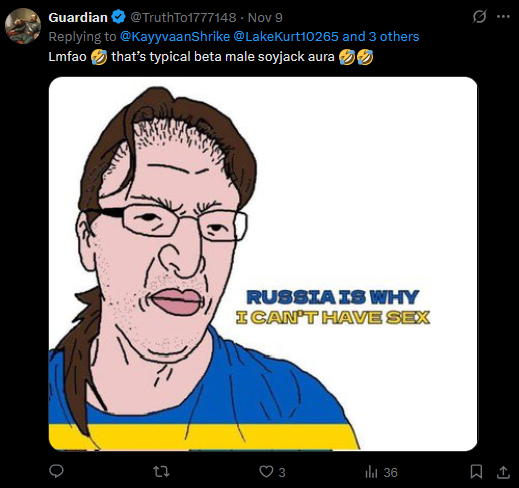Go to @LakeKurt10265's profile

pyautogui.click(x=286, y=37)
